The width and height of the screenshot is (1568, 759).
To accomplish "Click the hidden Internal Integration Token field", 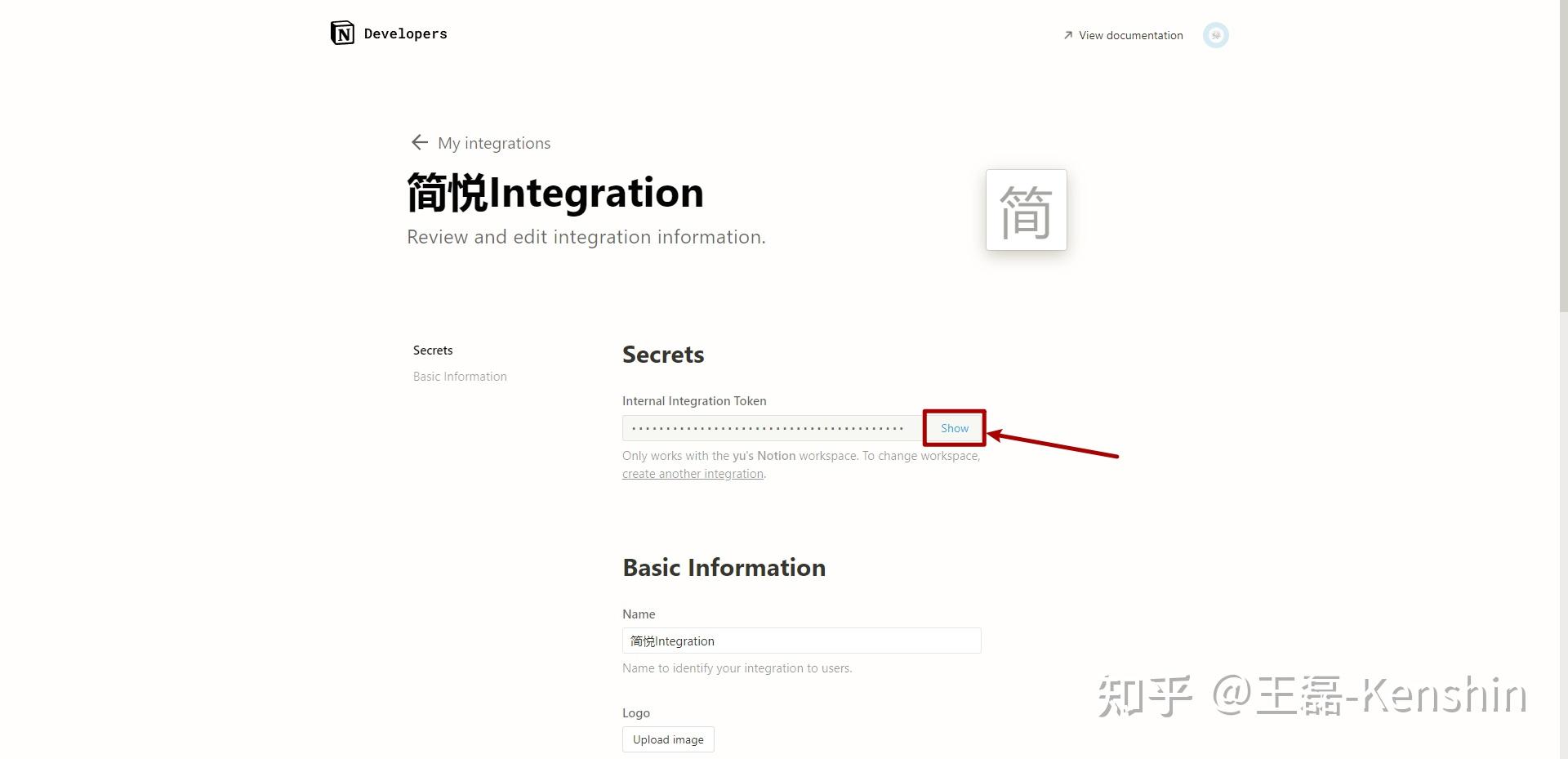I will point(772,428).
